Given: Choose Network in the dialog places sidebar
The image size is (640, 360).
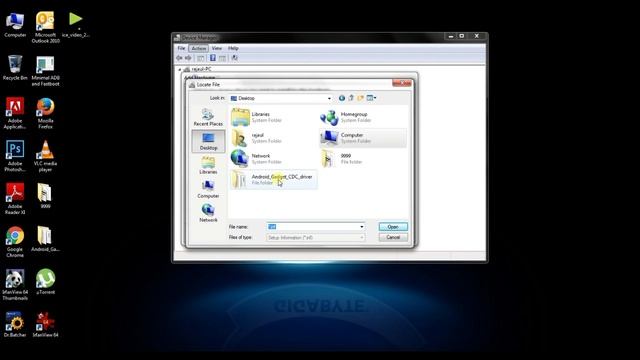Looking at the screenshot, I should point(208,213).
